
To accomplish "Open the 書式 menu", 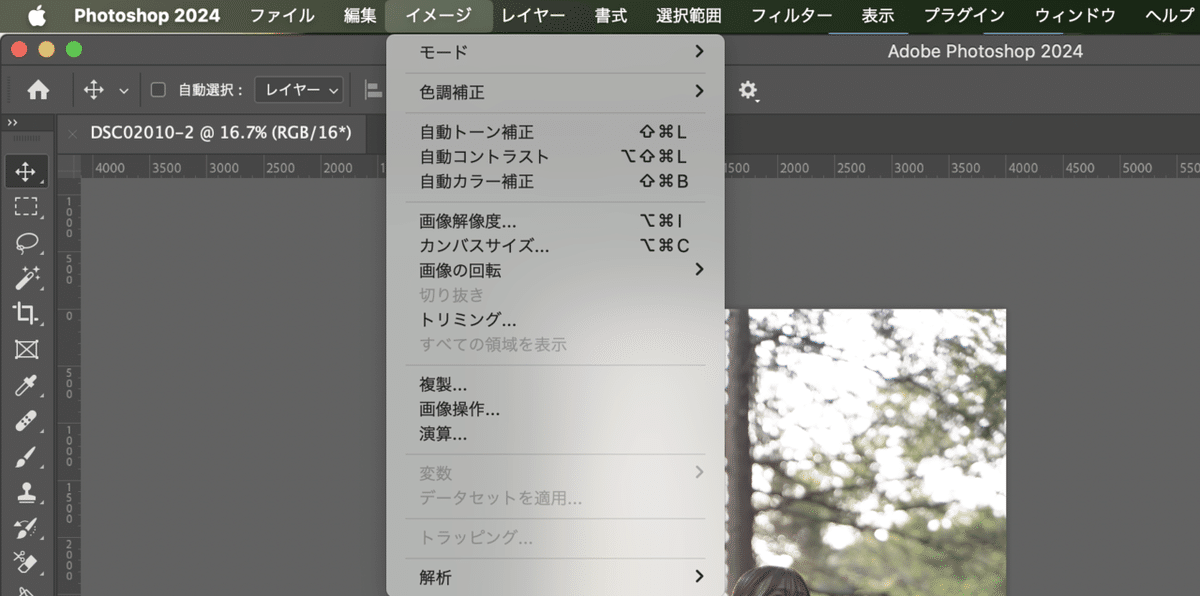I will [610, 15].
